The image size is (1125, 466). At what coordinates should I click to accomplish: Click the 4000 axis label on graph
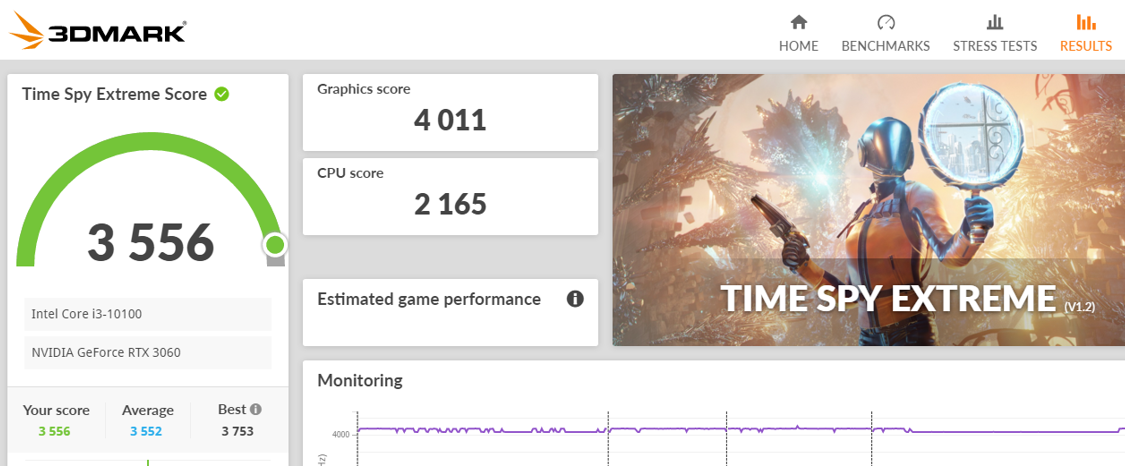[341, 434]
